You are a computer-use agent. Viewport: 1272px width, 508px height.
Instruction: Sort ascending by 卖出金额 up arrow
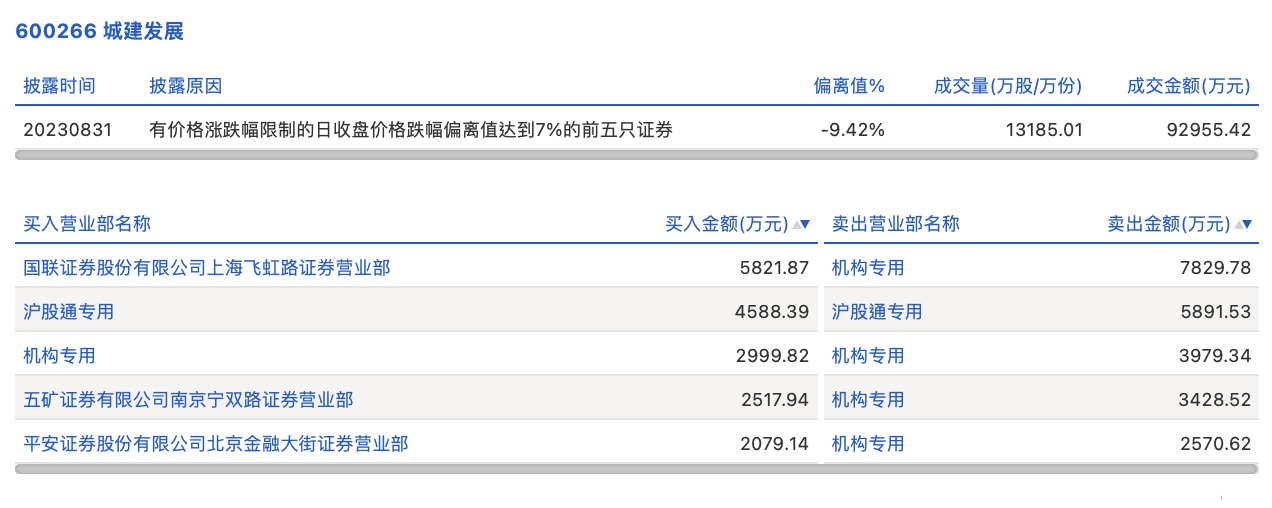1240,225
